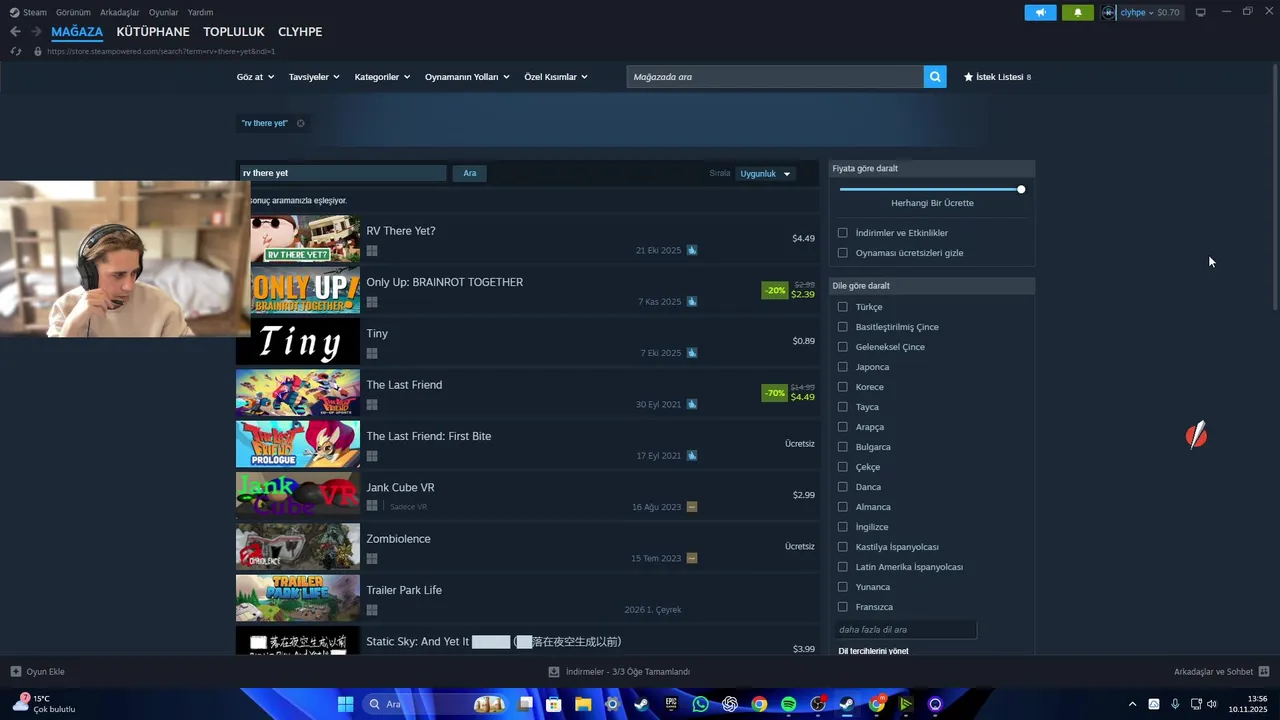Expand the Oynamanın Yolları dropdown
1280x720 pixels.
467,77
